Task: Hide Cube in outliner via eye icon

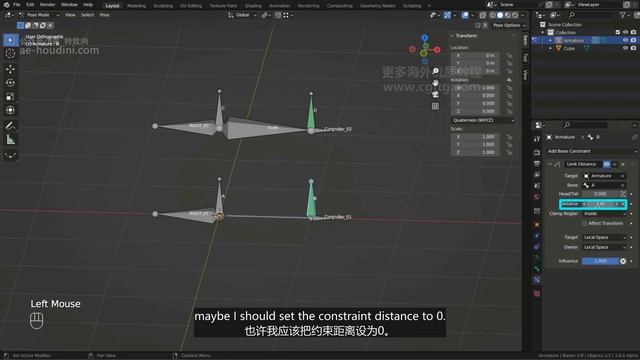Action: [625, 48]
